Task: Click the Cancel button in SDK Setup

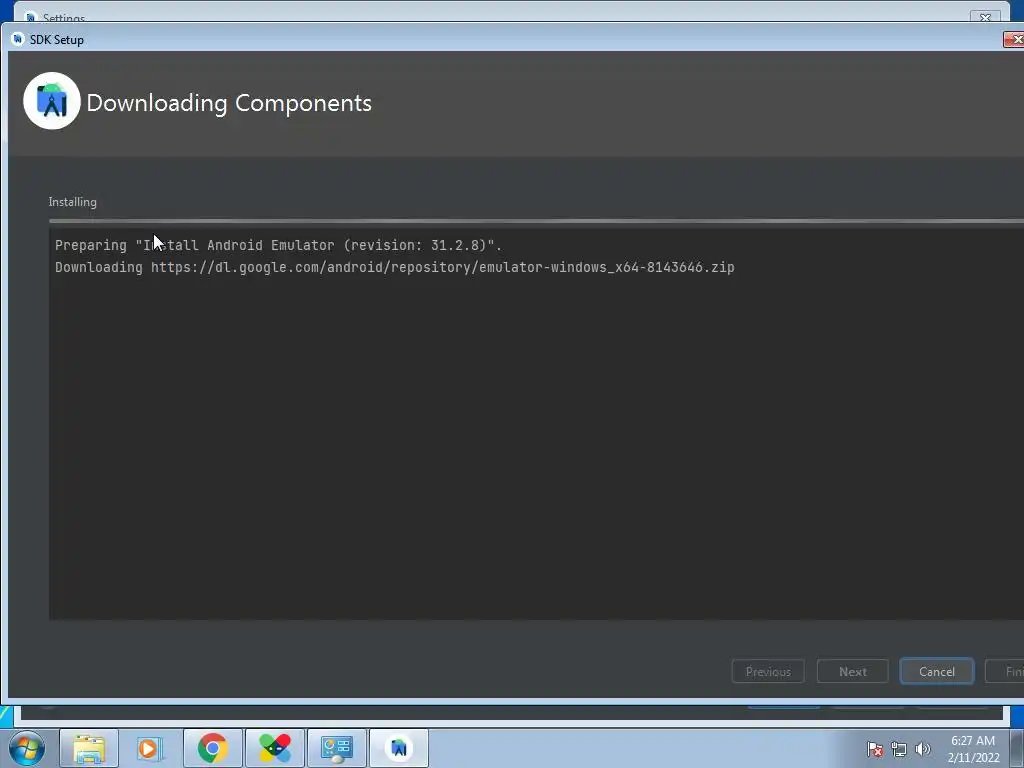Action: (x=936, y=671)
